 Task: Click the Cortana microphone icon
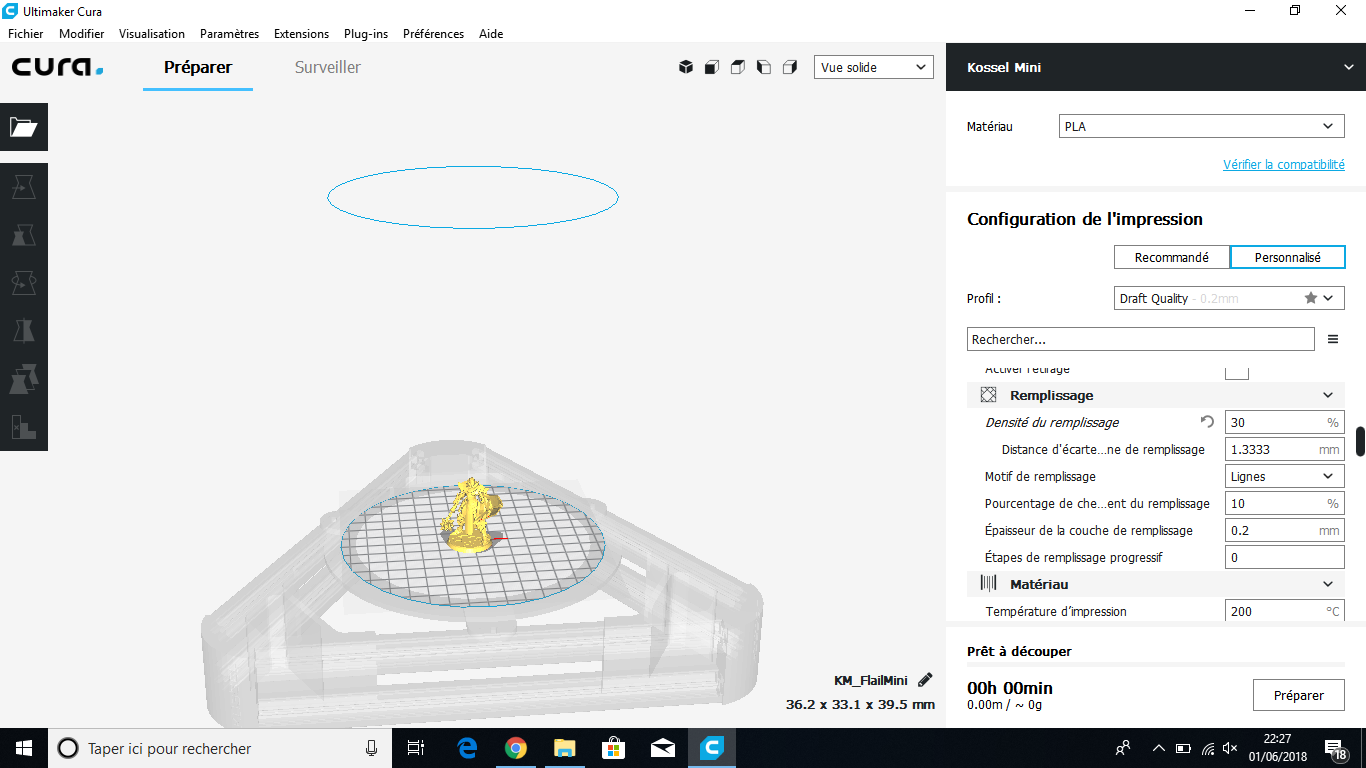371,748
